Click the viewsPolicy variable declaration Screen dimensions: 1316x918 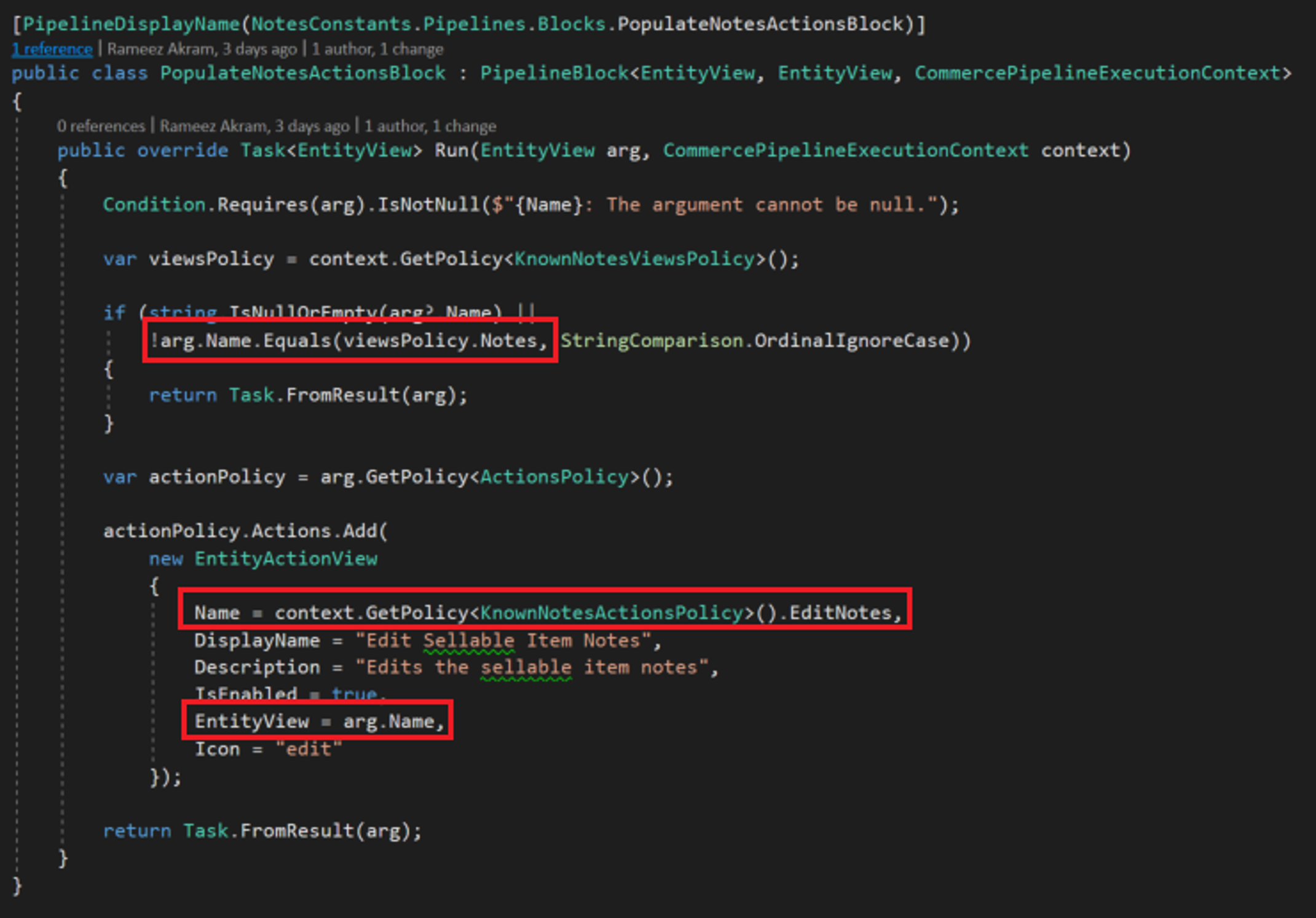[209, 258]
